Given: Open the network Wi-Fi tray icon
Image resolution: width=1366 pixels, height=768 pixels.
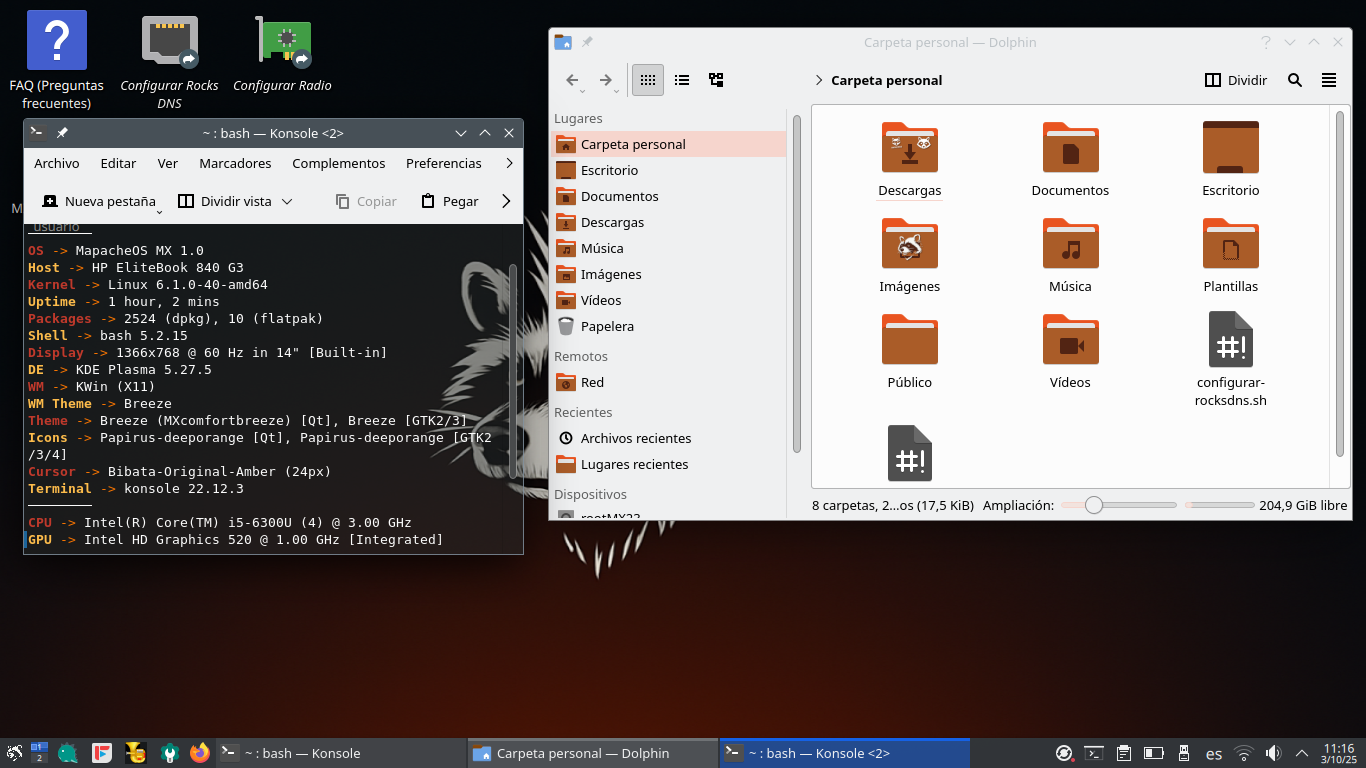Looking at the screenshot, I should [x=1244, y=753].
